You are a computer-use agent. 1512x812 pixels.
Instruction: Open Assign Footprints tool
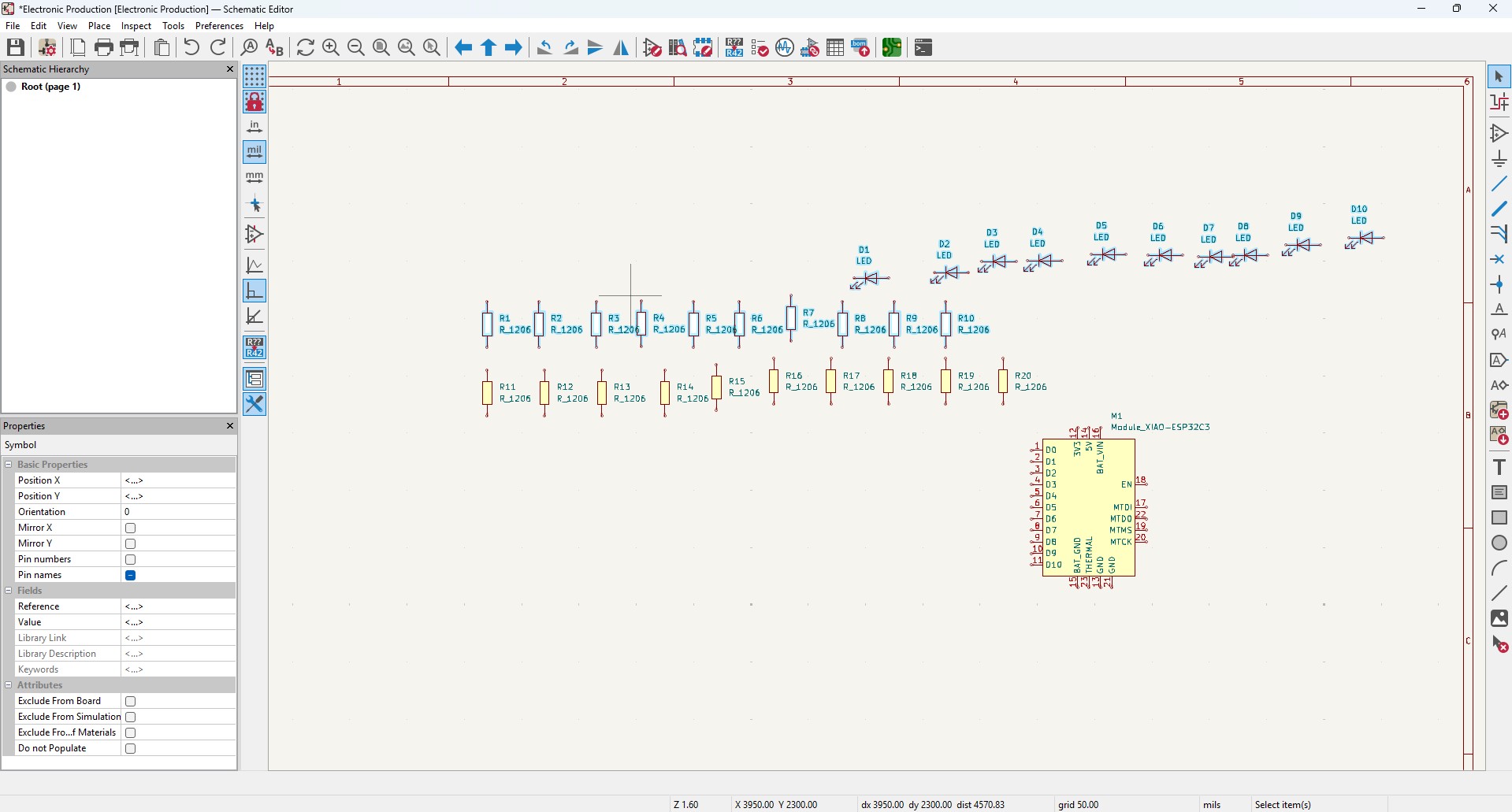810,47
